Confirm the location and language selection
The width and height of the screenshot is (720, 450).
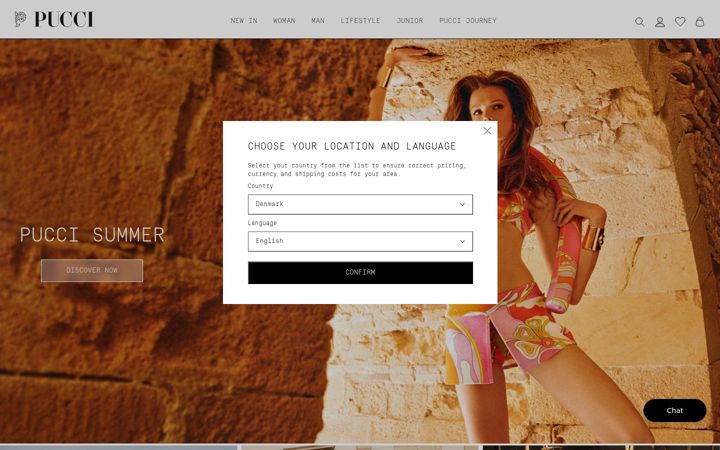(x=360, y=273)
